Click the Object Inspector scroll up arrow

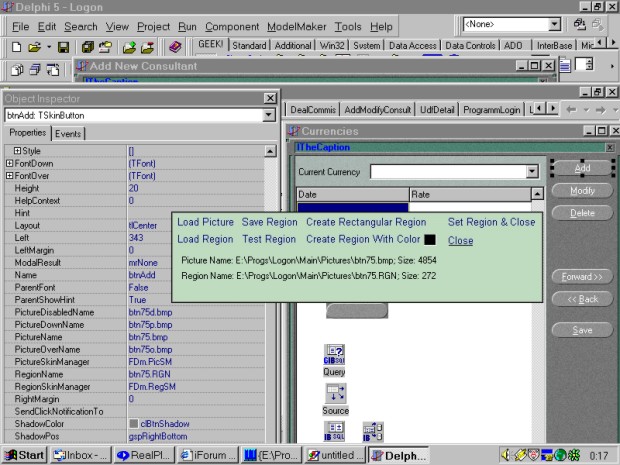pyautogui.click(x=270, y=151)
